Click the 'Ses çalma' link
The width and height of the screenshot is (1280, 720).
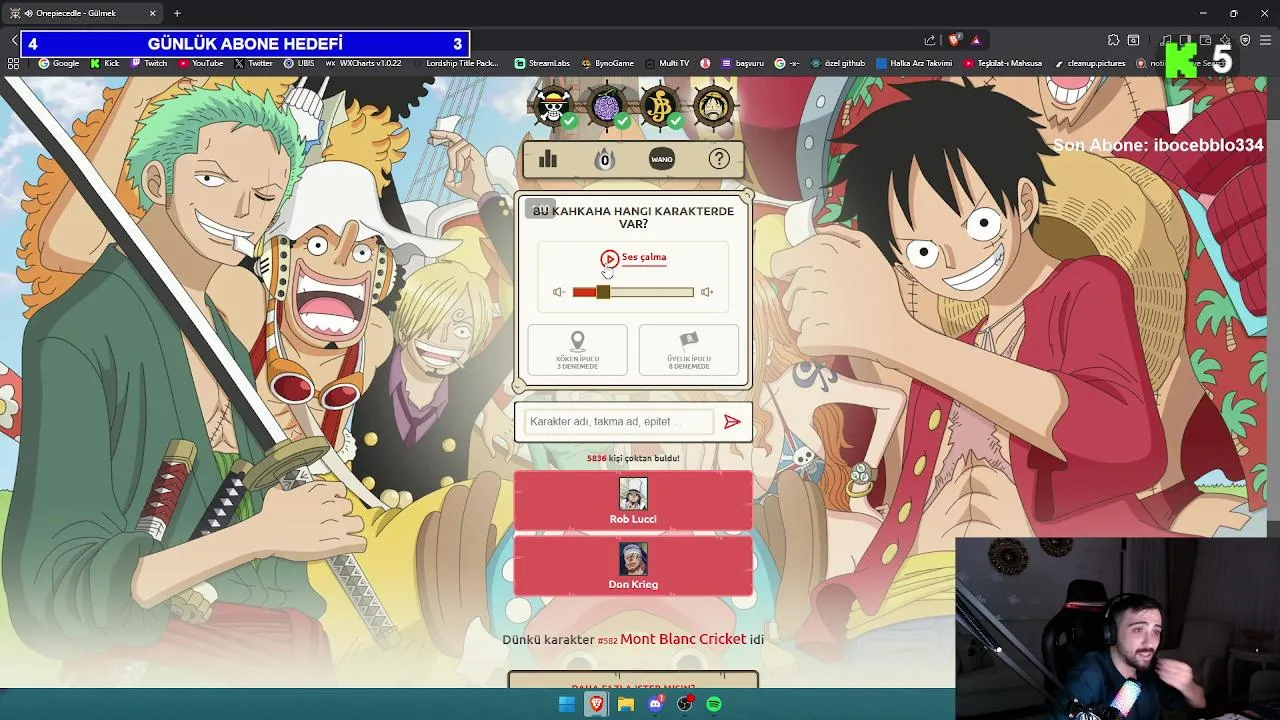pyautogui.click(x=644, y=257)
